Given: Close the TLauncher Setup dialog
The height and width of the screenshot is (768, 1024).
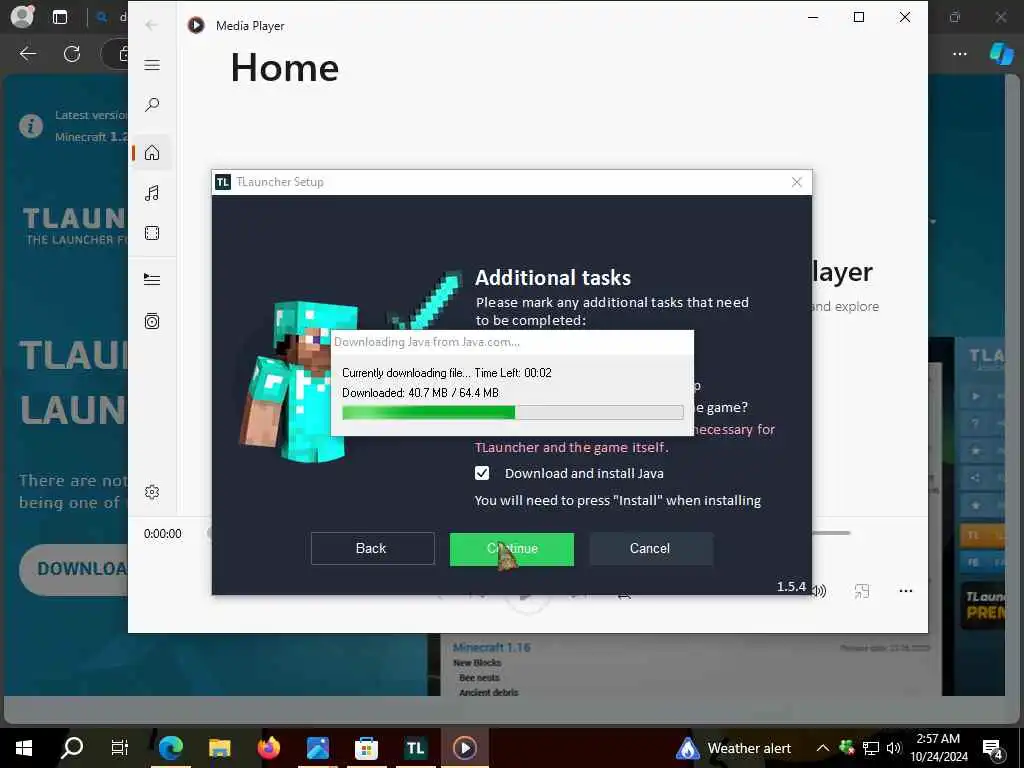Looking at the screenshot, I should click(797, 182).
